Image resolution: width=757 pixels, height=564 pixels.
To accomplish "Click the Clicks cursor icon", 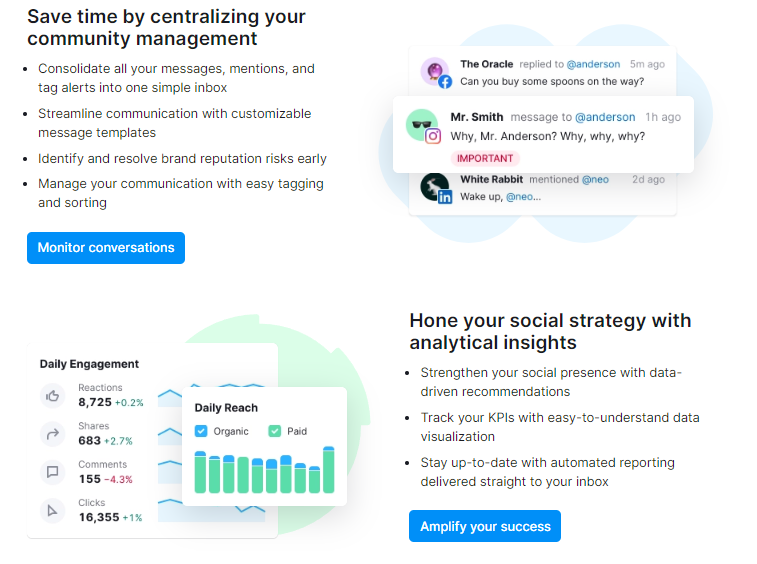I will click(52, 510).
